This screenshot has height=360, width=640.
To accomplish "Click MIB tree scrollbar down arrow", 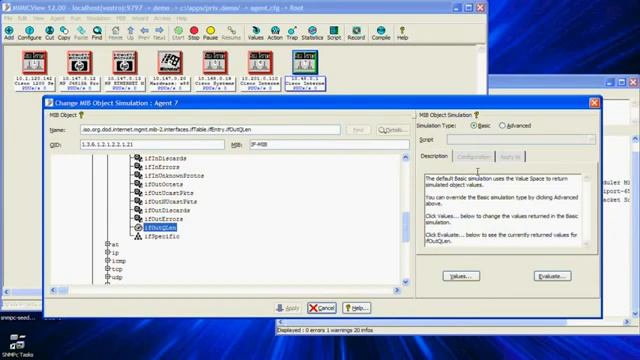I will click(405, 282).
